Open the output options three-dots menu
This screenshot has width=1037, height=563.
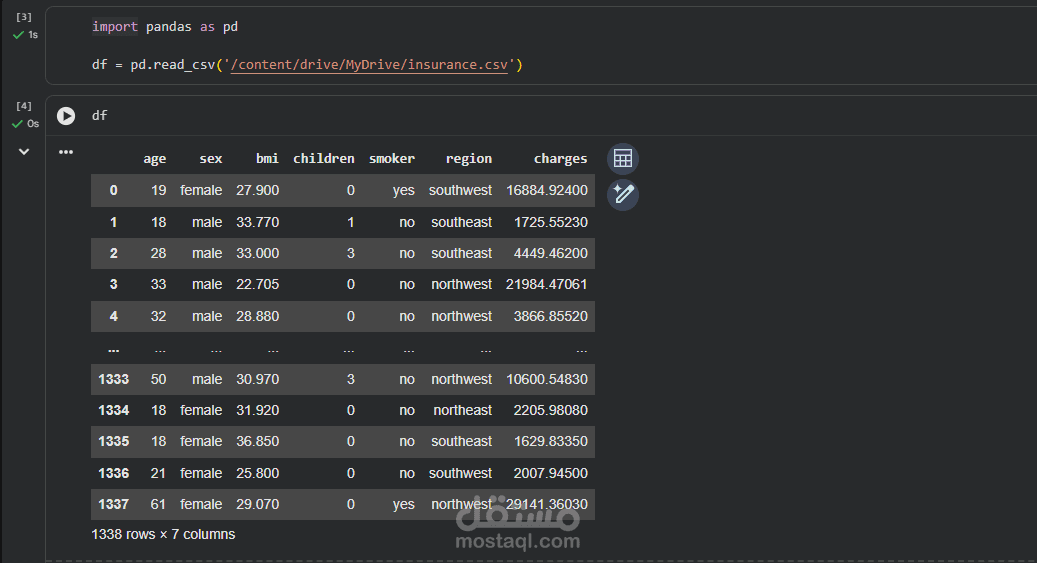(x=65, y=152)
